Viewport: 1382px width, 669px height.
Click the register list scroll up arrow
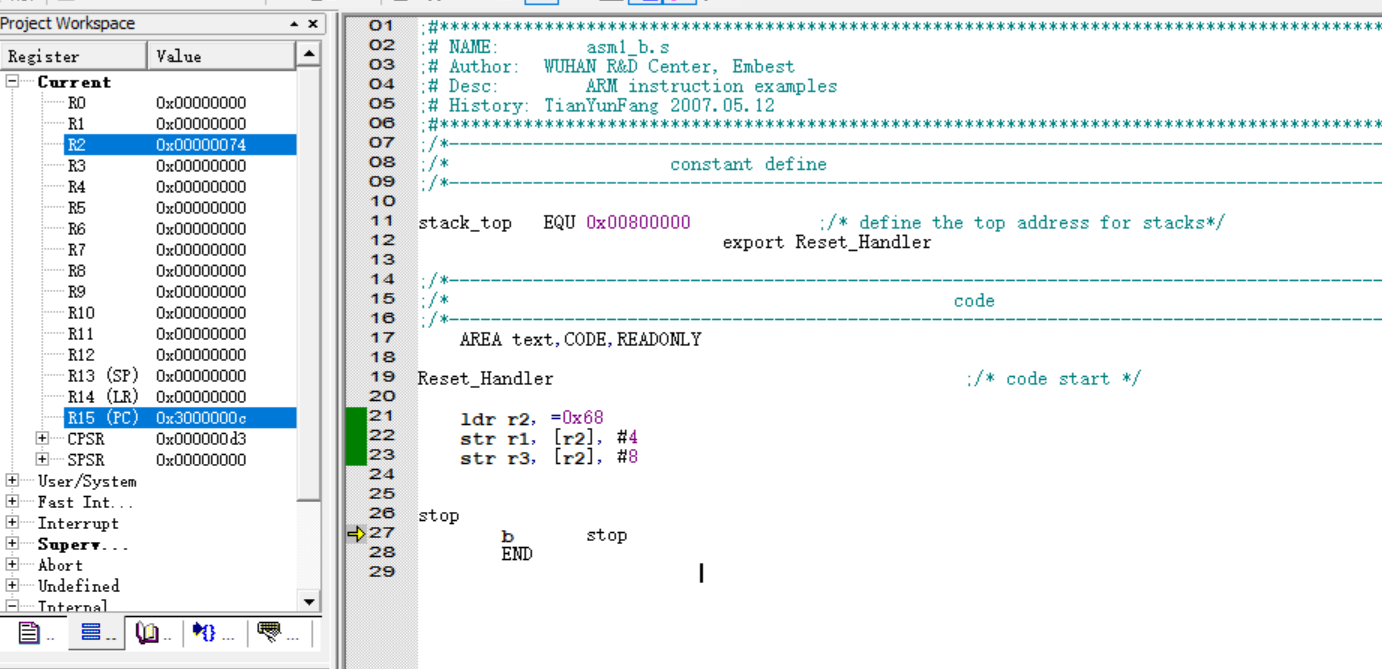[309, 54]
